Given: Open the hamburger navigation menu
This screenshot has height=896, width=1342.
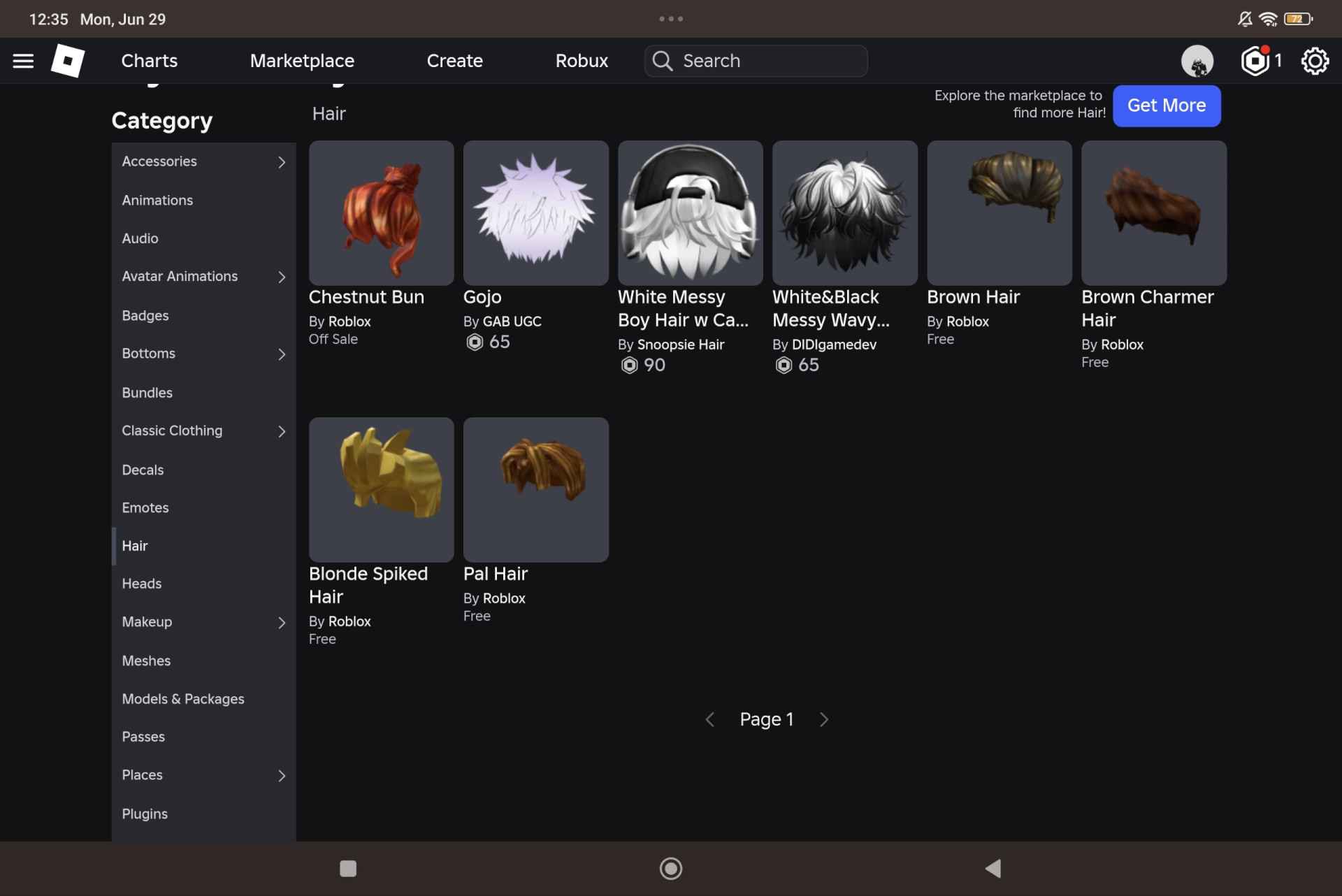Looking at the screenshot, I should click(23, 61).
